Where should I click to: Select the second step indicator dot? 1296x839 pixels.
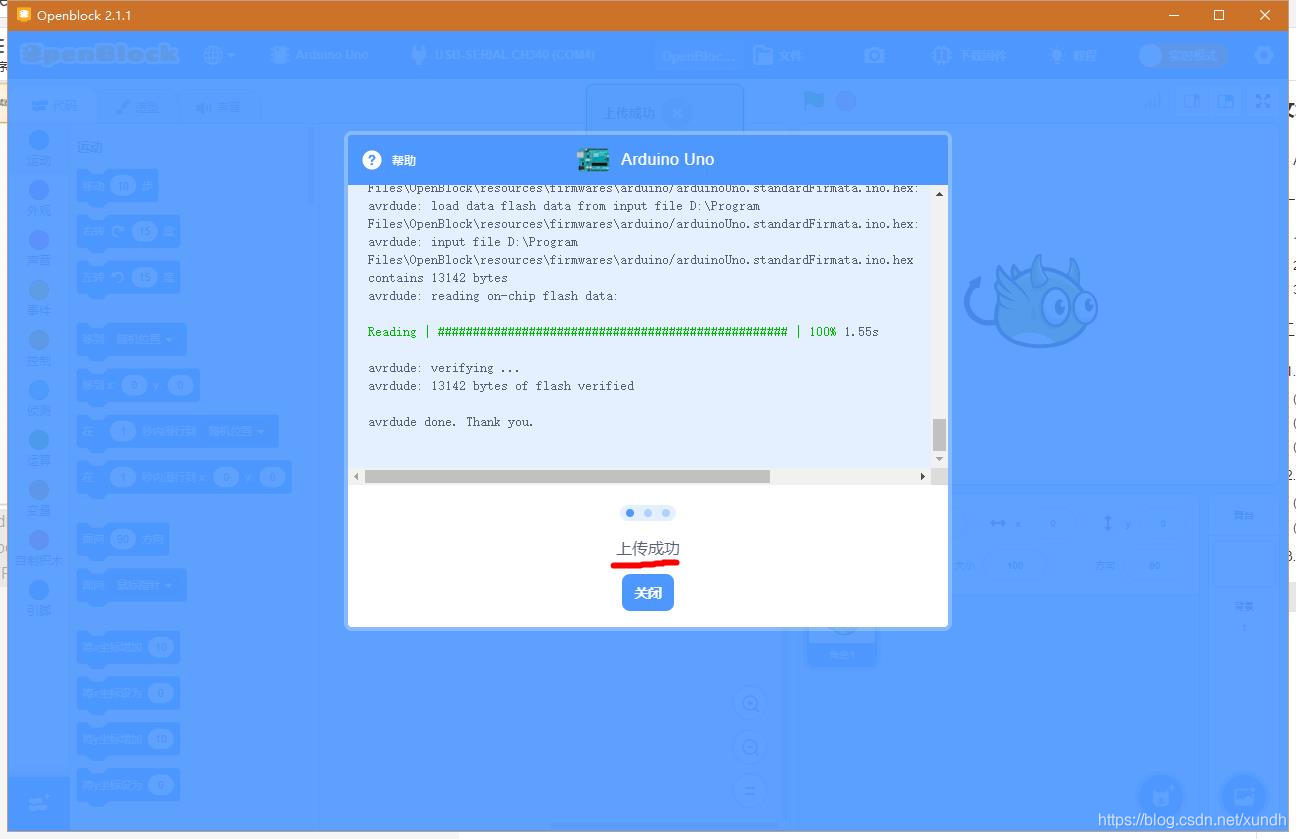[x=648, y=513]
